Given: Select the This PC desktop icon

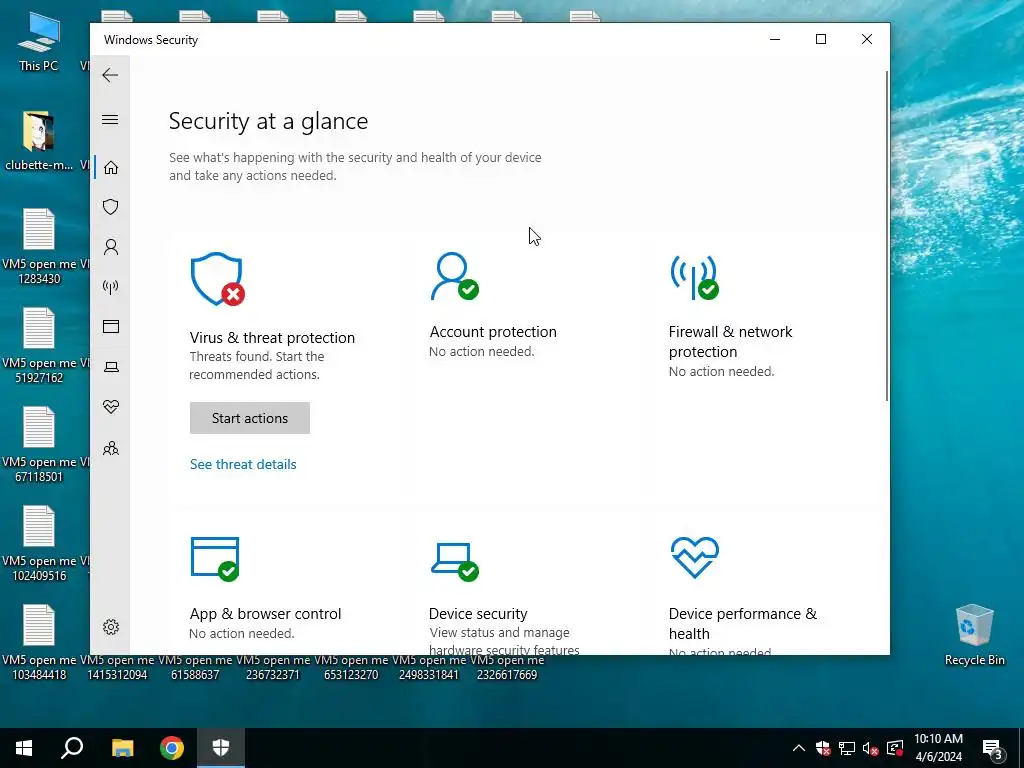Looking at the screenshot, I should pyautogui.click(x=39, y=41).
